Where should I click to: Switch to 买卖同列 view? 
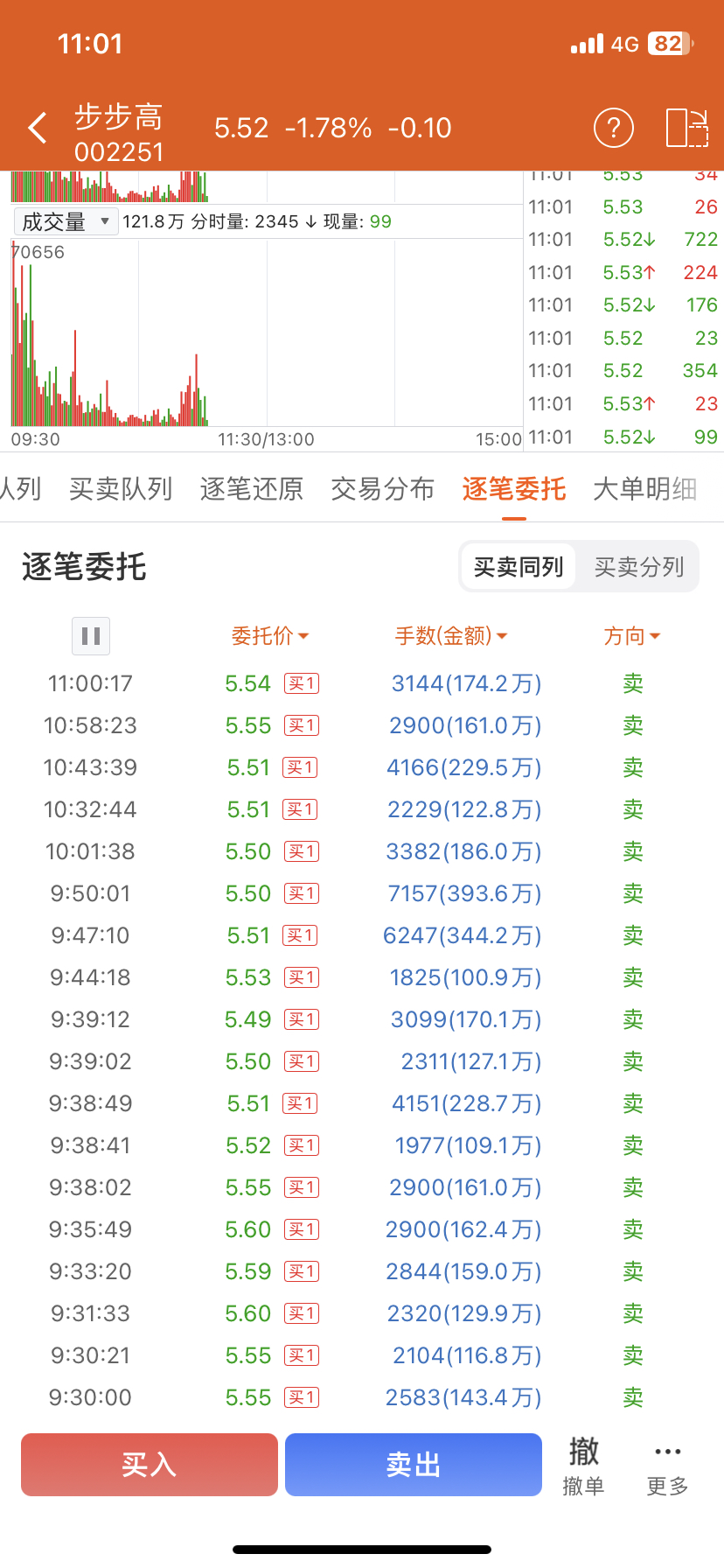pos(519,567)
